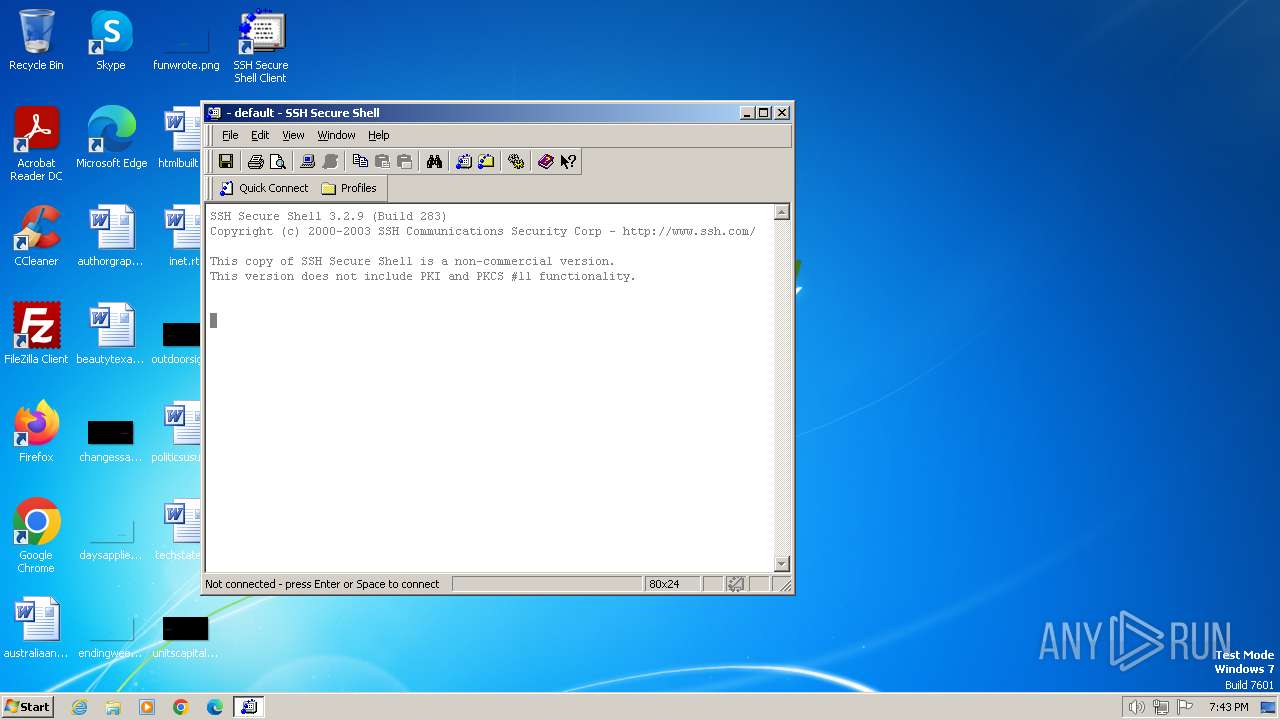Open the Window menu
Viewport: 1280px width, 720px height.
[x=336, y=135]
